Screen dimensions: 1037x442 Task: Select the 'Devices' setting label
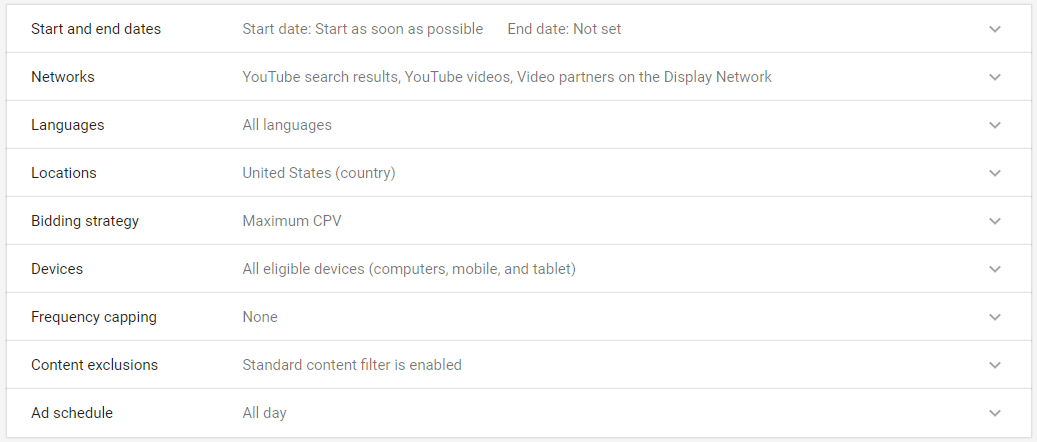(57, 269)
